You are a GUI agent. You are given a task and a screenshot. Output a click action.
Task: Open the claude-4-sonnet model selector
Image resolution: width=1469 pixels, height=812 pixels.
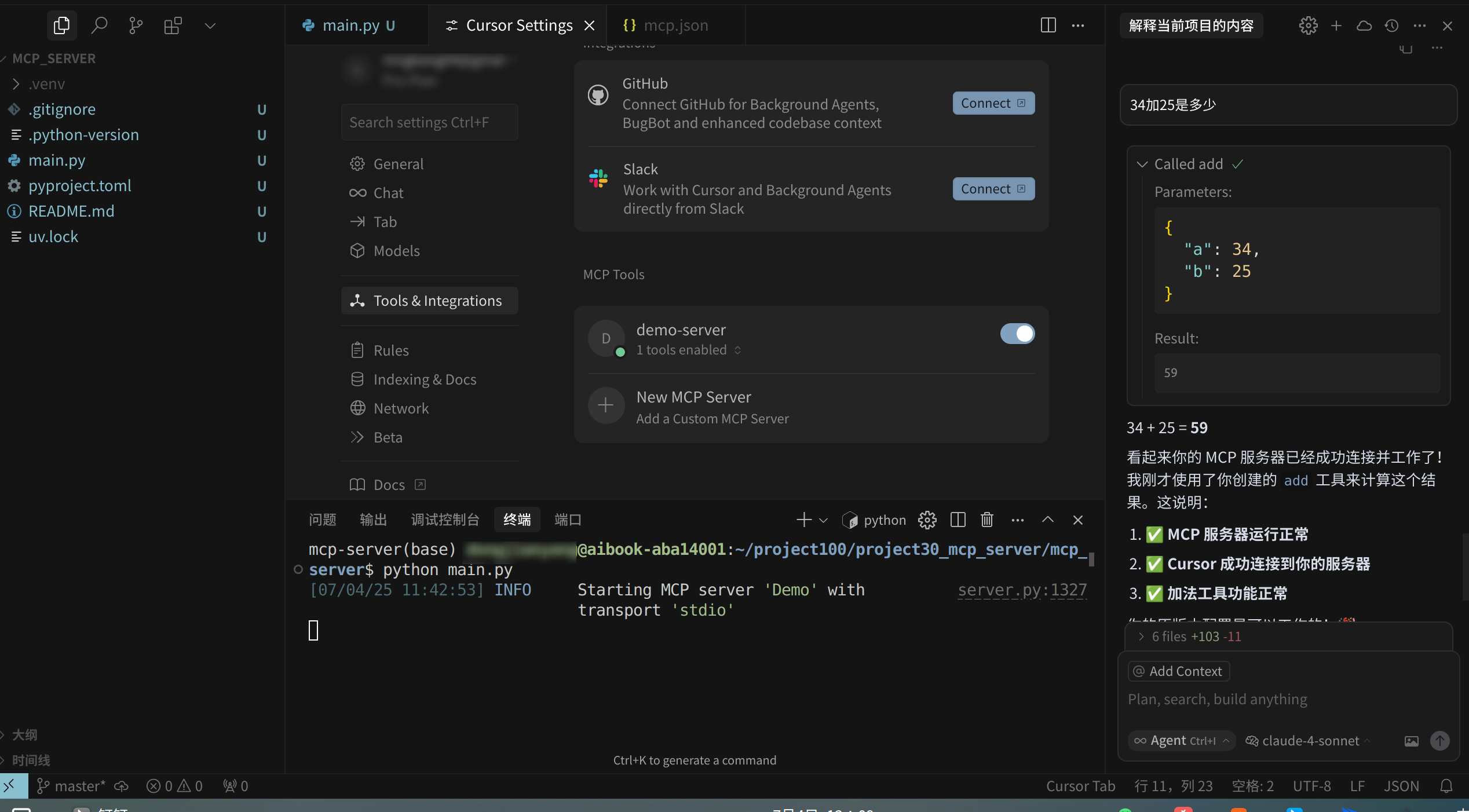click(1307, 741)
